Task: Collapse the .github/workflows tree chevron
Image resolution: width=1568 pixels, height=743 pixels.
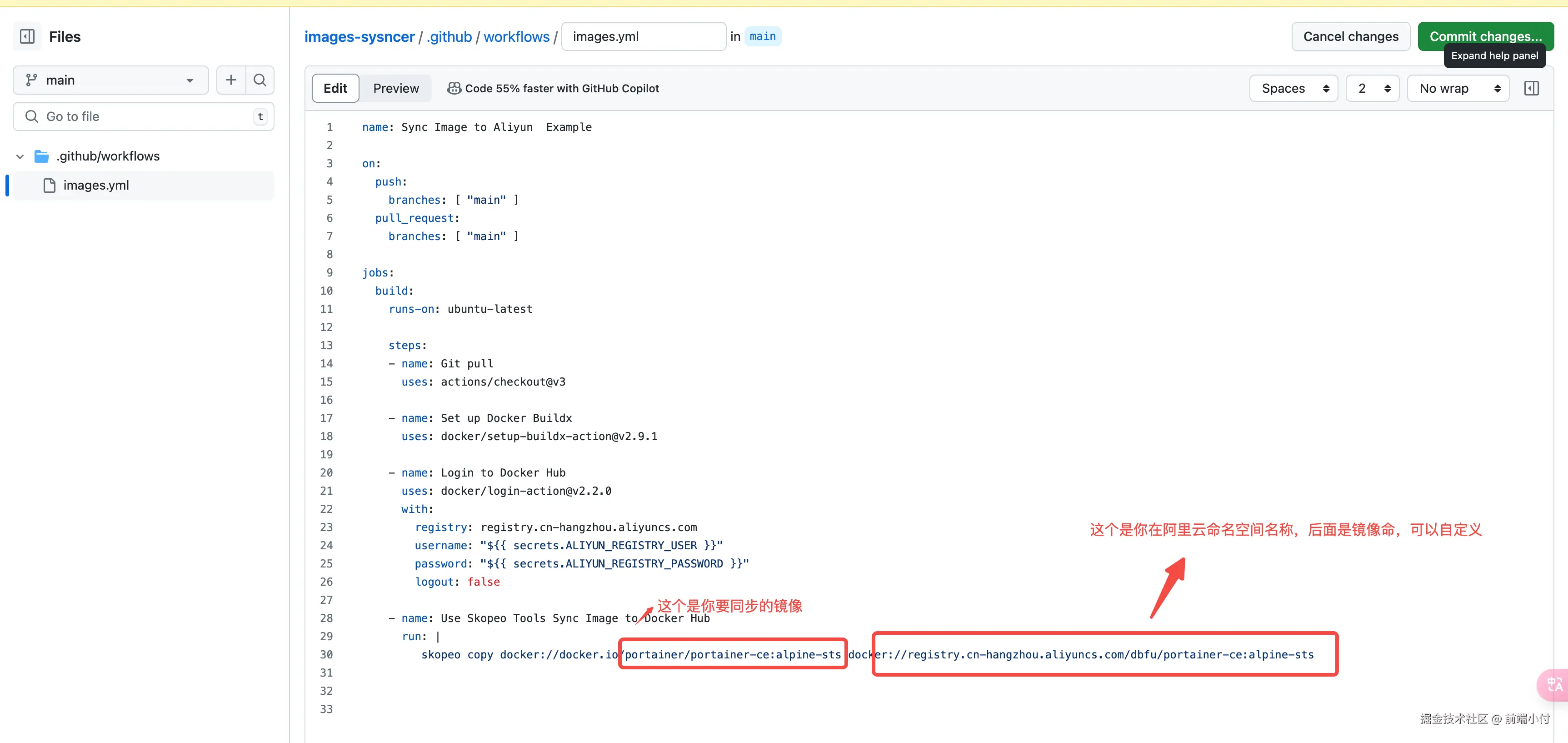Action: click(x=20, y=156)
